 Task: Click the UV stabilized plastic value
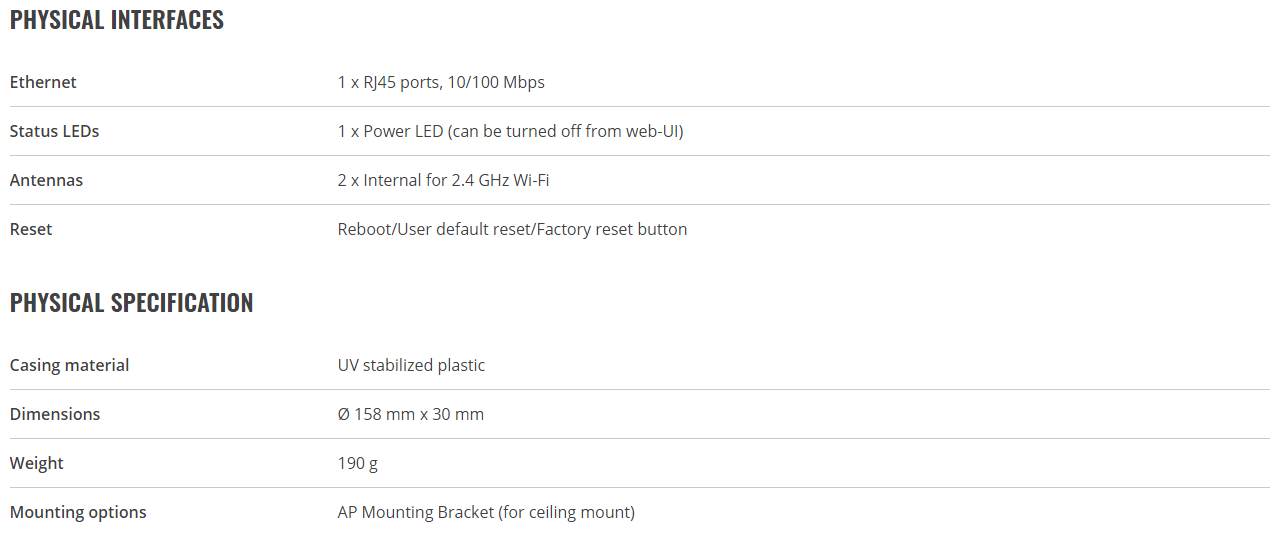411,365
